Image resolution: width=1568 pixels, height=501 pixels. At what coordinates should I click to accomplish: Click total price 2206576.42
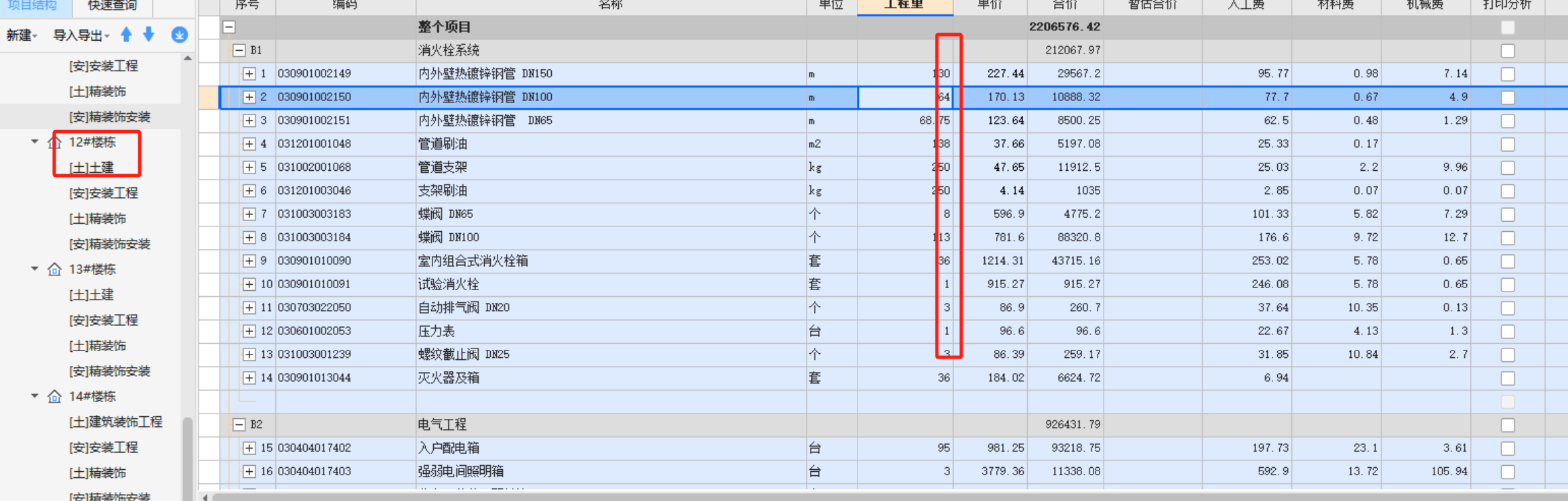tap(1064, 26)
